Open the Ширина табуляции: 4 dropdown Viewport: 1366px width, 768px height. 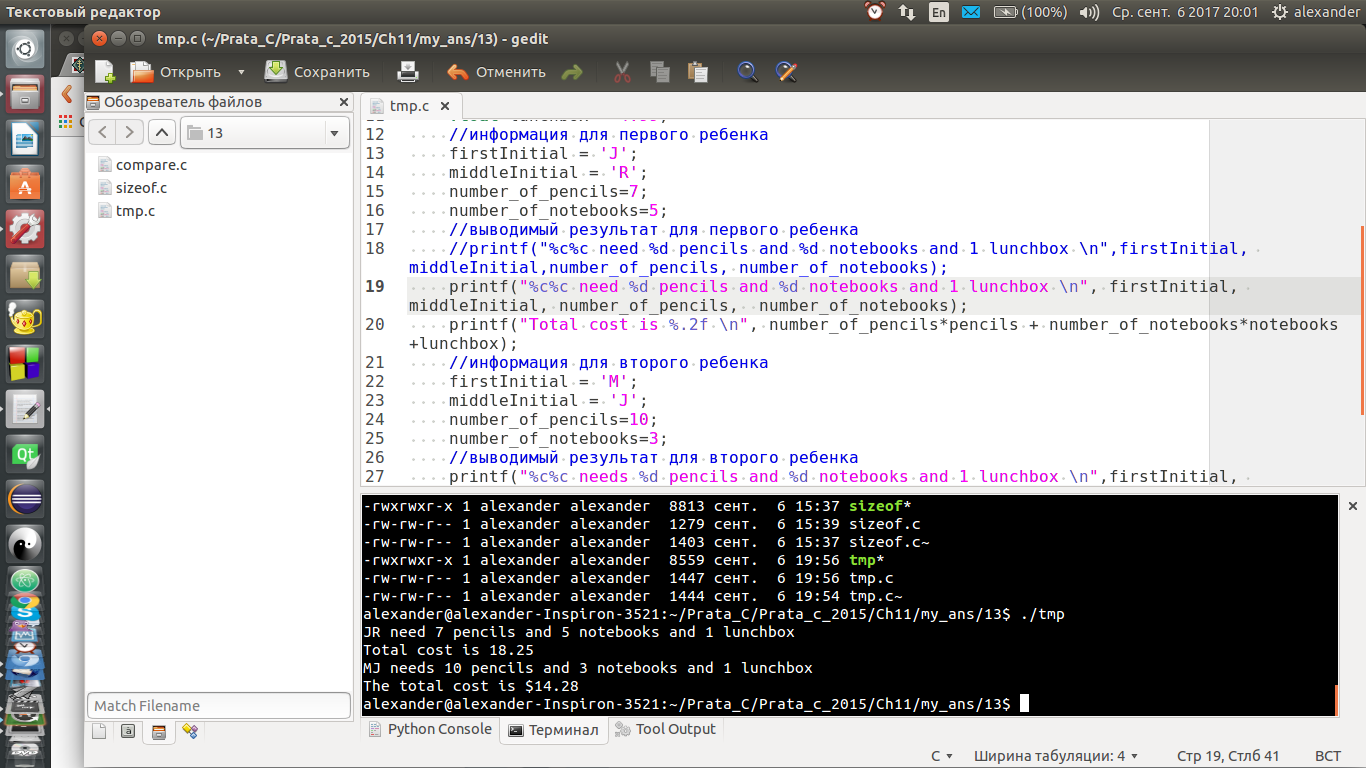pos(1056,756)
